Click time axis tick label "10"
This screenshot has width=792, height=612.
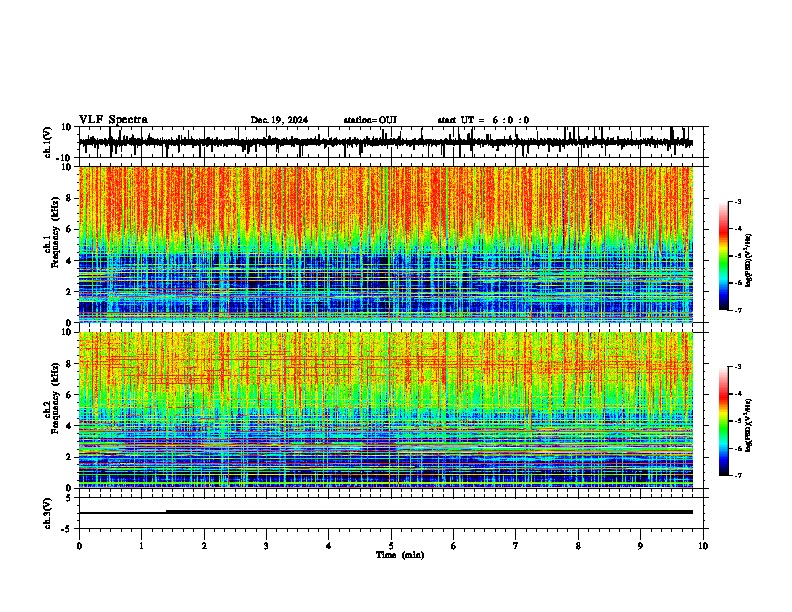703,546
